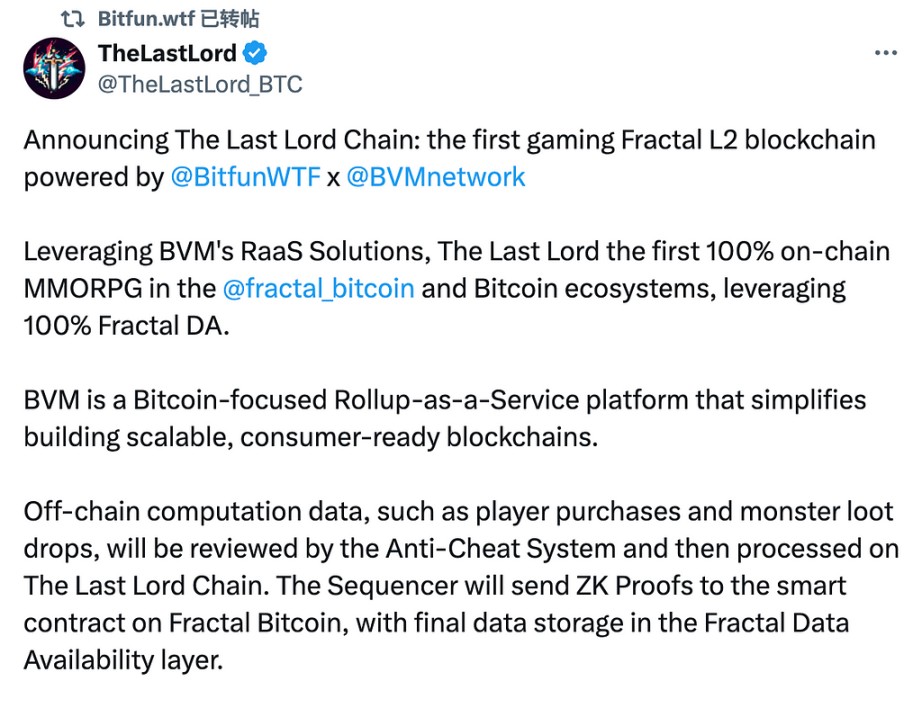The width and height of the screenshot is (922, 708).
Task: Click the line 'Leveraging BVM's RaaS Solutions'
Action: (x=457, y=252)
